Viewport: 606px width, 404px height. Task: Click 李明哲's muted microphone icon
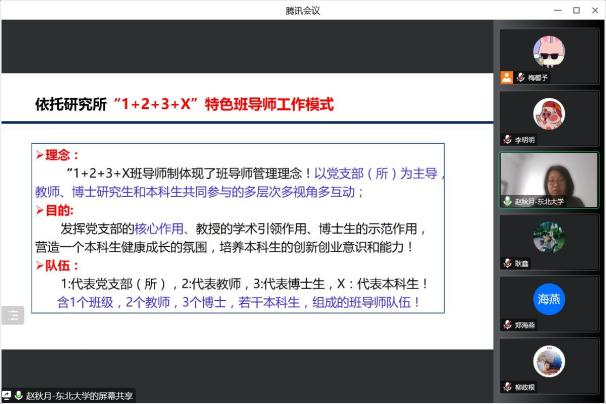508,139
